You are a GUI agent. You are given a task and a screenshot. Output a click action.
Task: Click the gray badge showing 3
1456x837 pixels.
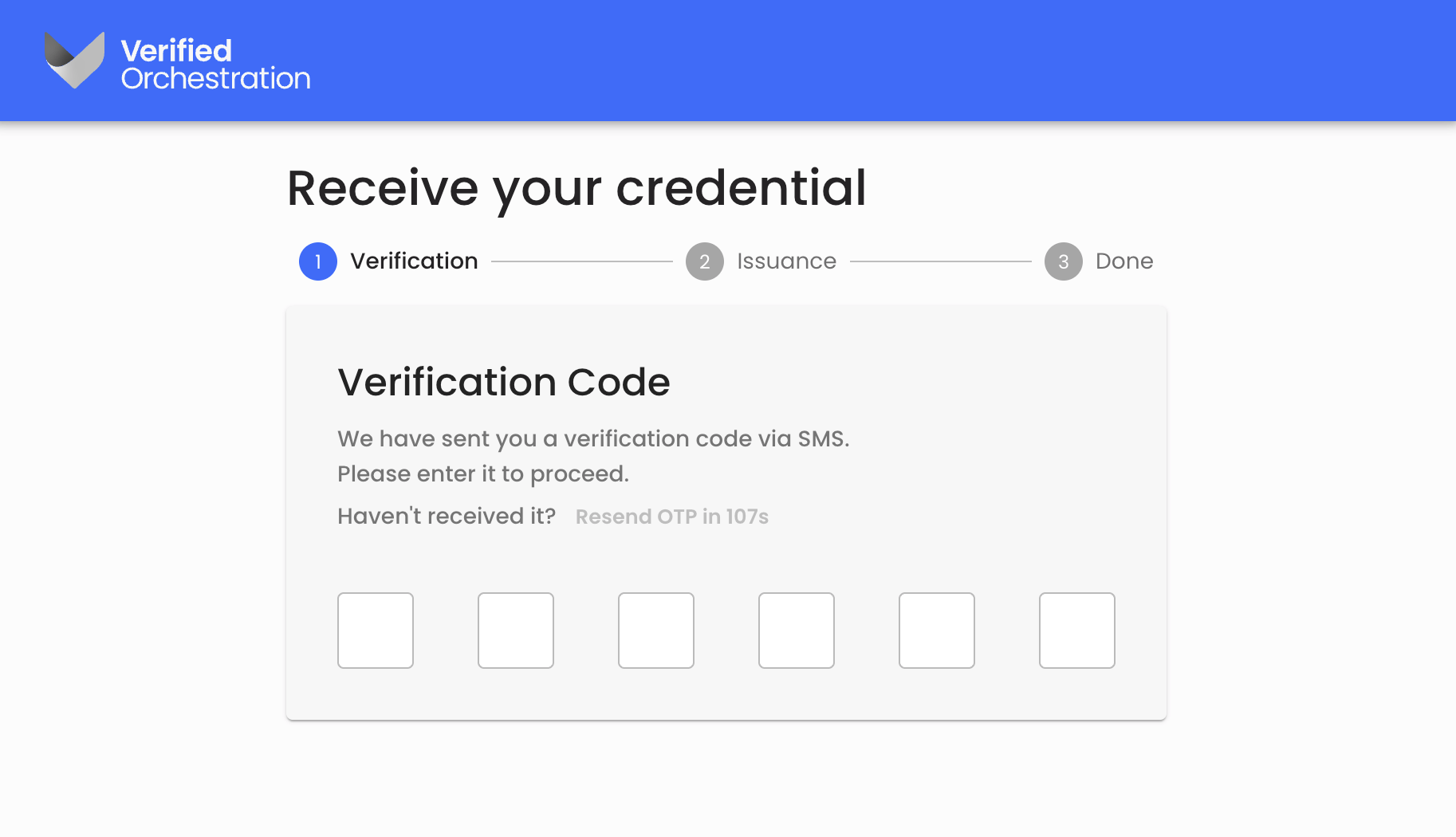tap(1063, 261)
